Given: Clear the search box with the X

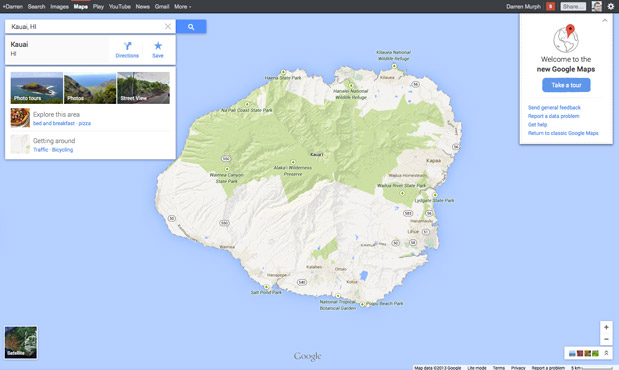Looking at the screenshot, I should 168,26.
